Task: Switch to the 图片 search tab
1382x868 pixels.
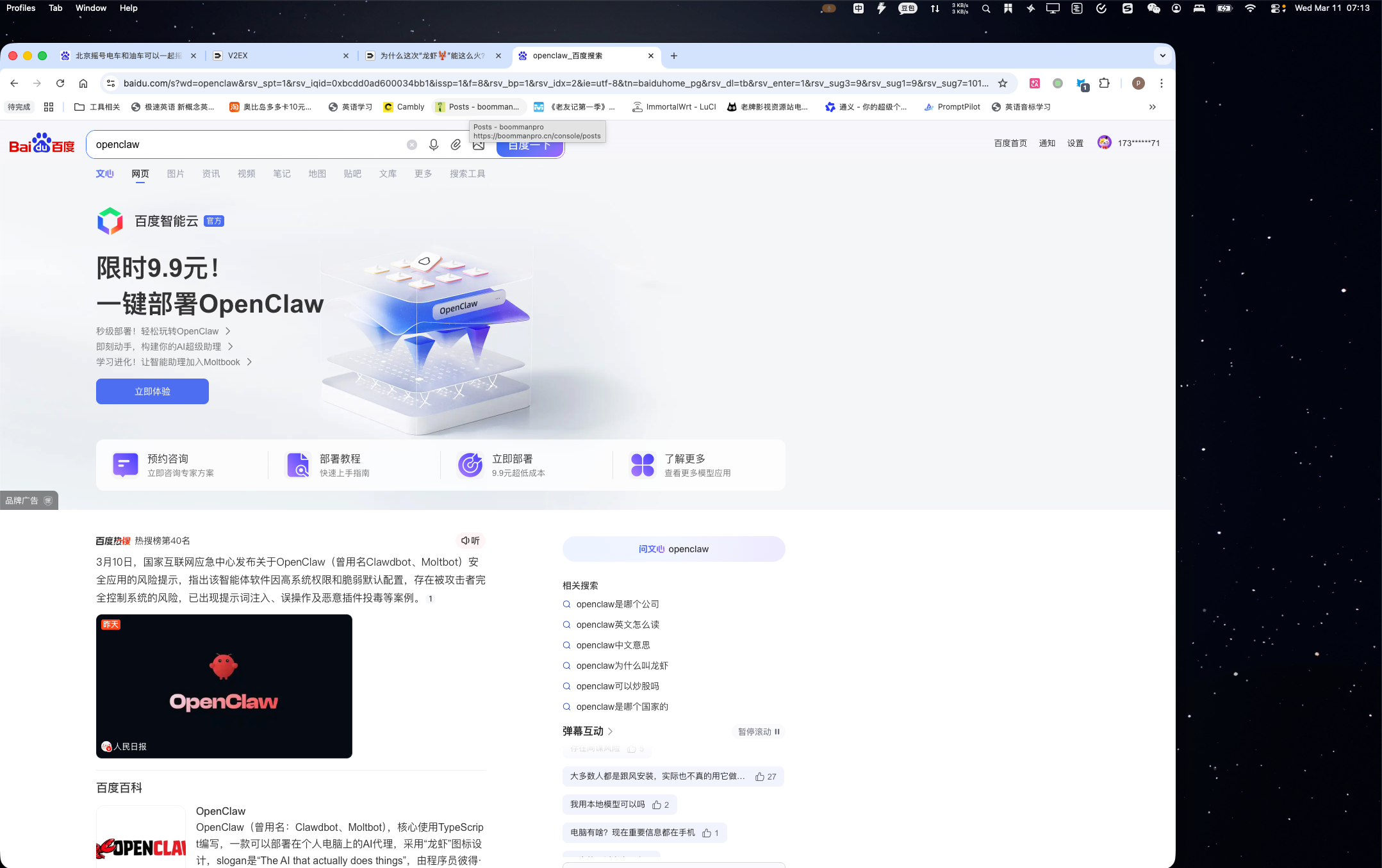Action: [176, 174]
